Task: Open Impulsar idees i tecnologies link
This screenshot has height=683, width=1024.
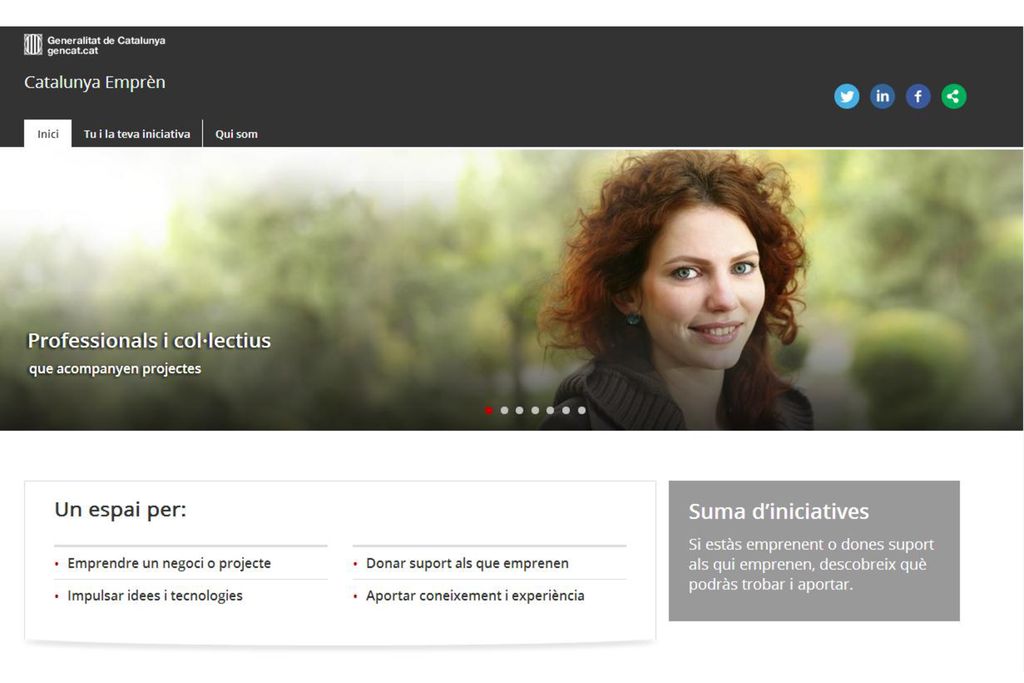Action: pyautogui.click(x=155, y=596)
